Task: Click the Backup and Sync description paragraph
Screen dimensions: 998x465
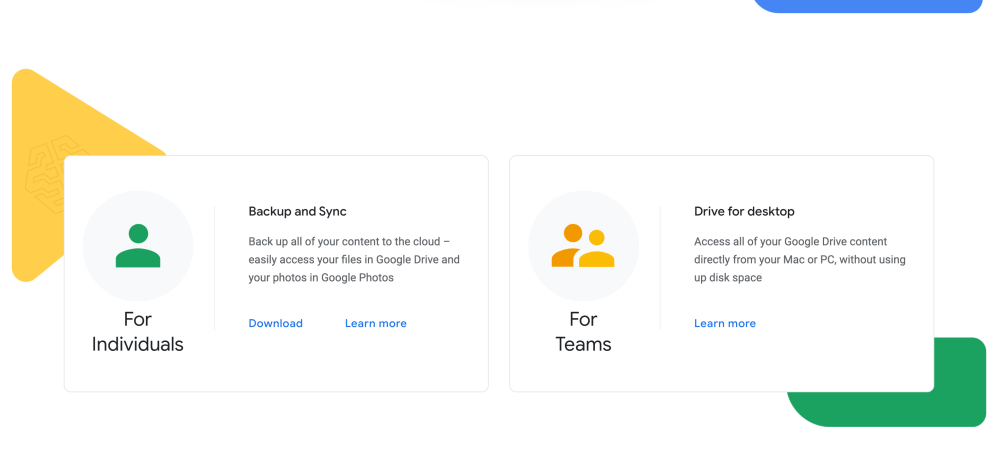Action: tap(354, 260)
